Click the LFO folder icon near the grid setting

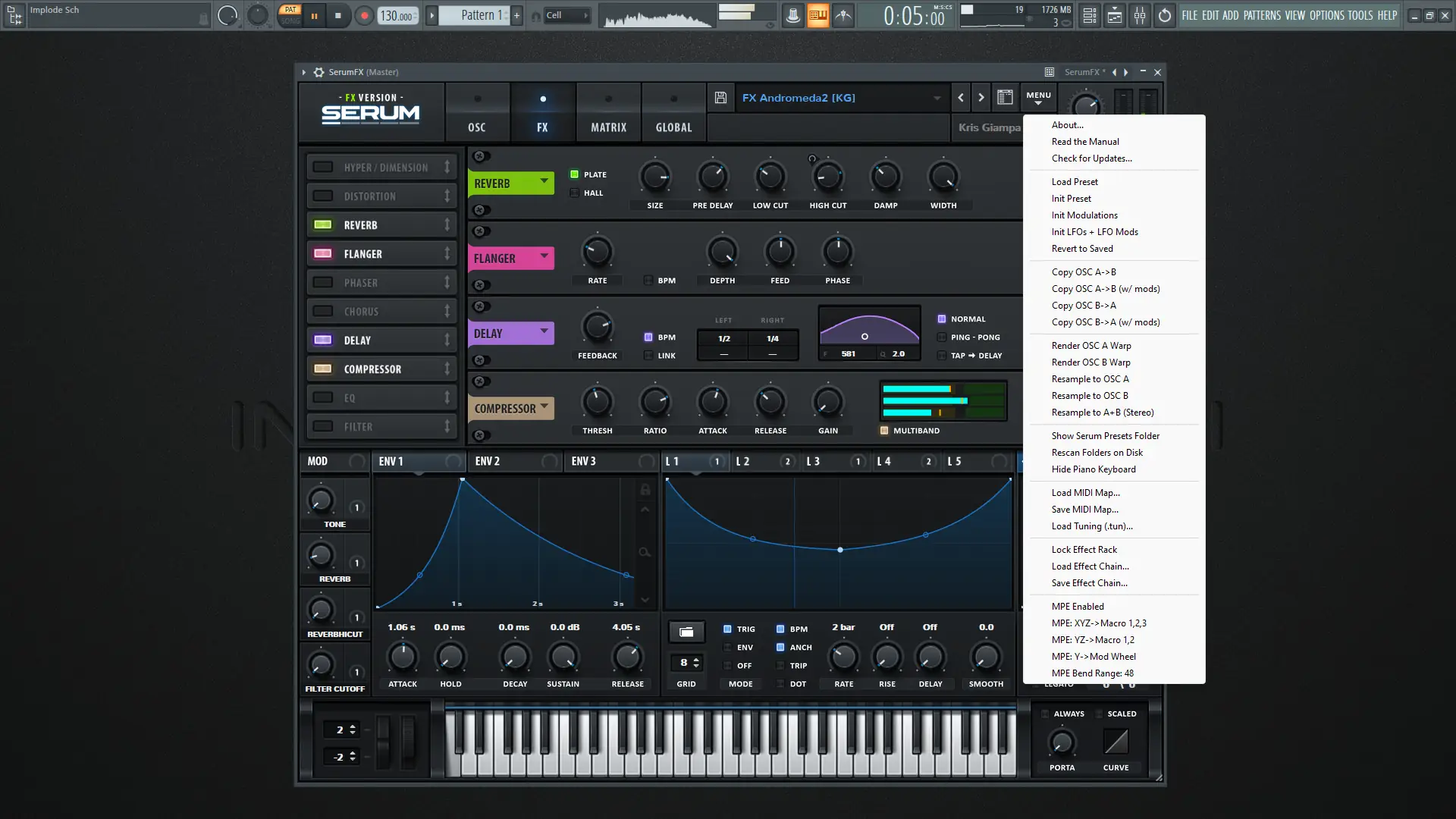[686, 631]
